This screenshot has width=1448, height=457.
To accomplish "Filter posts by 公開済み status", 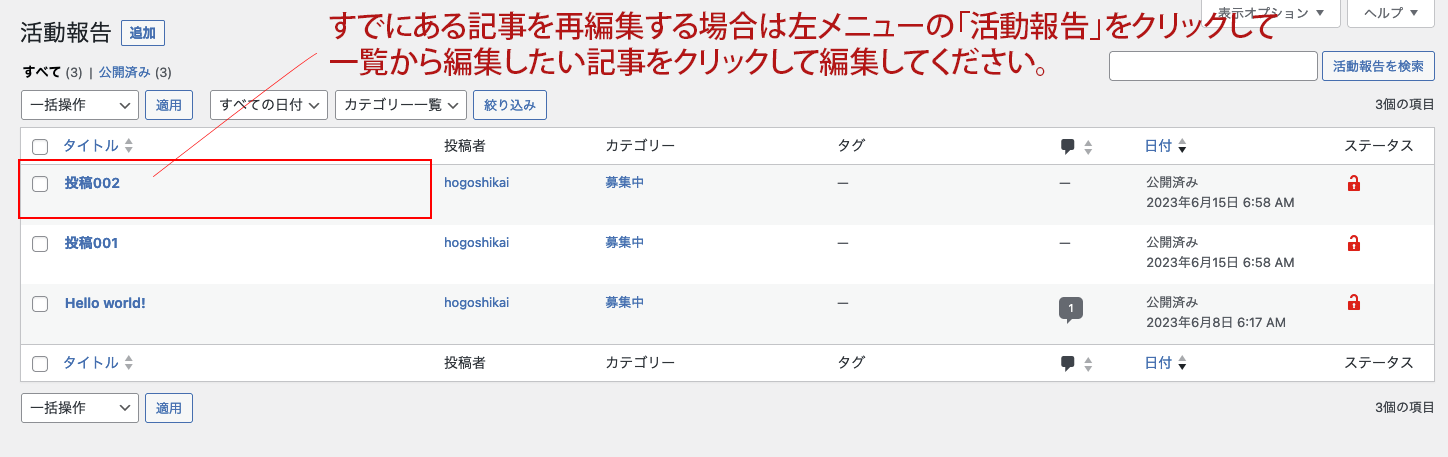I will click(x=124, y=72).
